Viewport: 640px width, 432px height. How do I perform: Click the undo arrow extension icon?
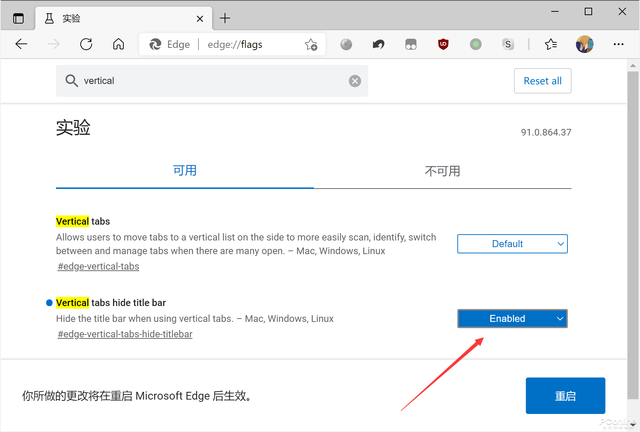378,44
